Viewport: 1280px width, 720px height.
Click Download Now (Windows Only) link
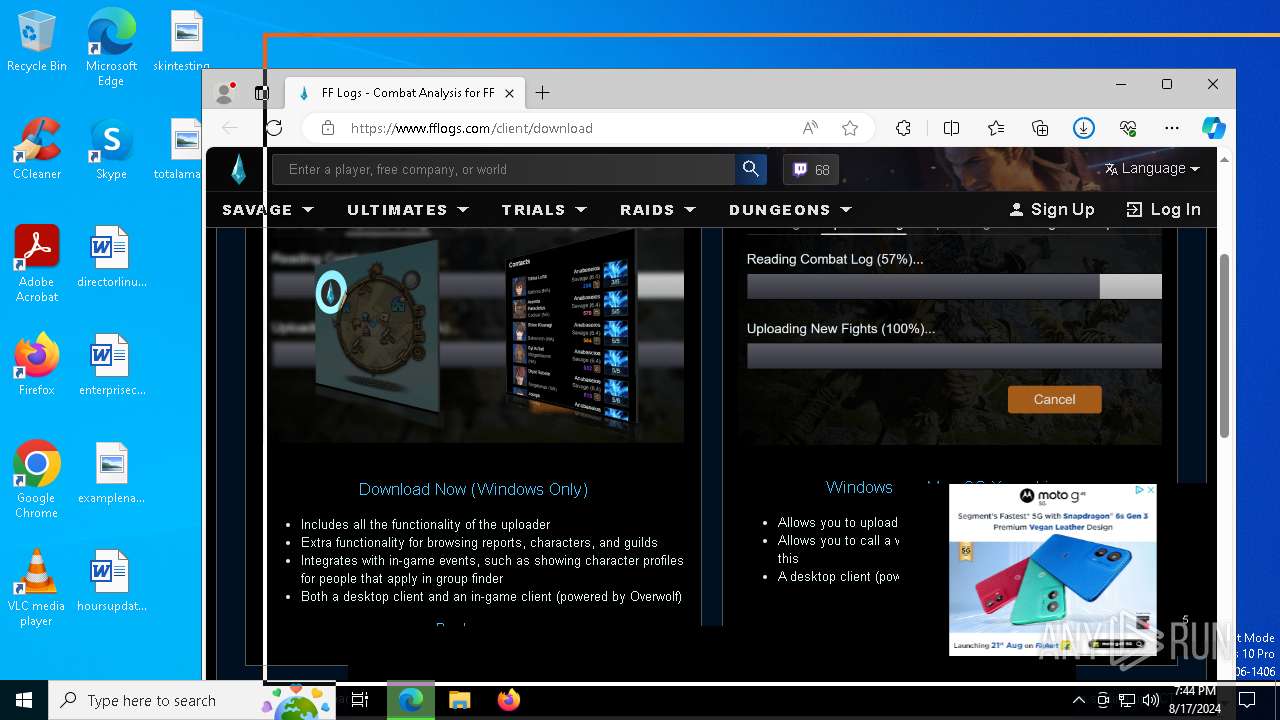[x=473, y=489]
